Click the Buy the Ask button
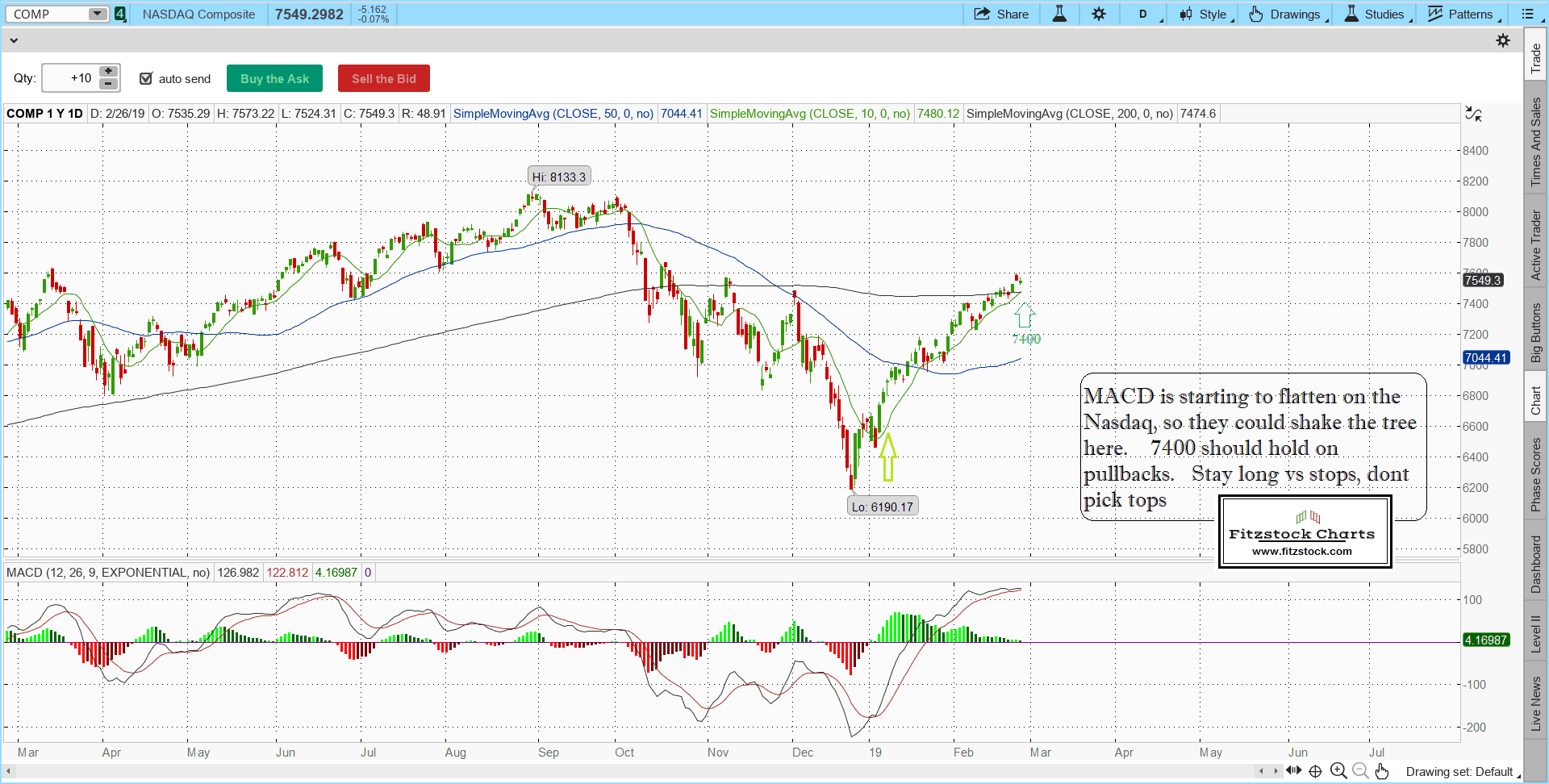The image size is (1549, 784). point(274,78)
